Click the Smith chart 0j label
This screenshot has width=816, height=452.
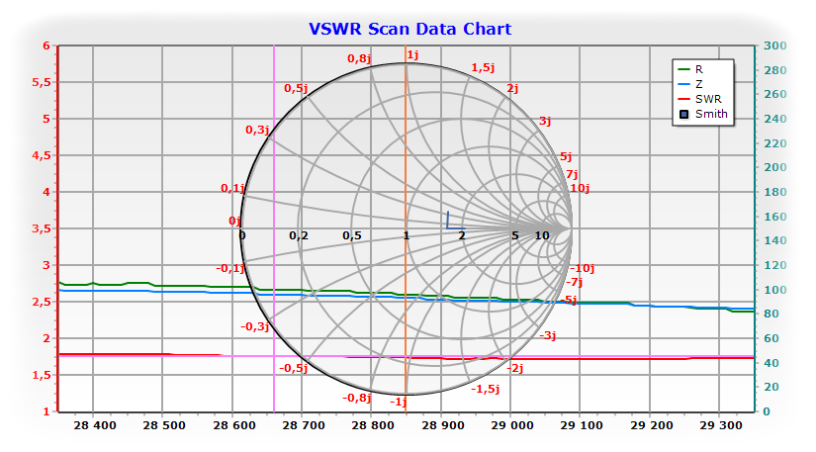coord(235,222)
